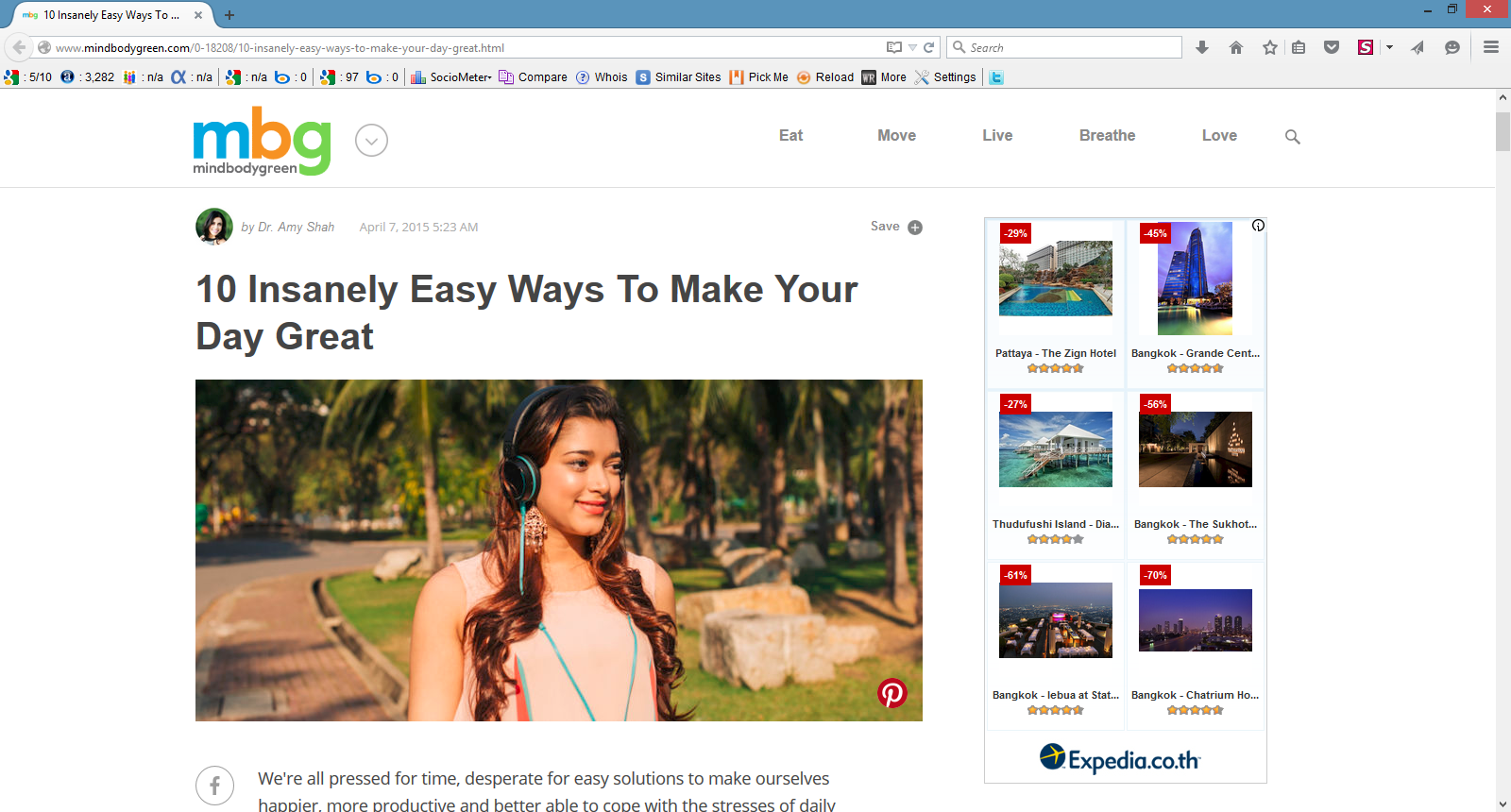Click the page scrollbar up arrow
This screenshot has width=1511, height=812.
click(x=1503, y=97)
